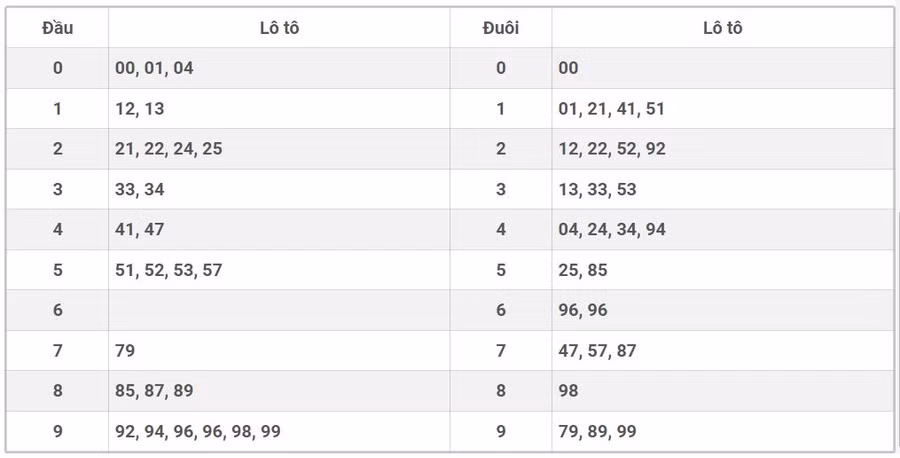The image size is (900, 458).
Task: Click the 21, 22, 24, 25 cell
Action: (169, 149)
